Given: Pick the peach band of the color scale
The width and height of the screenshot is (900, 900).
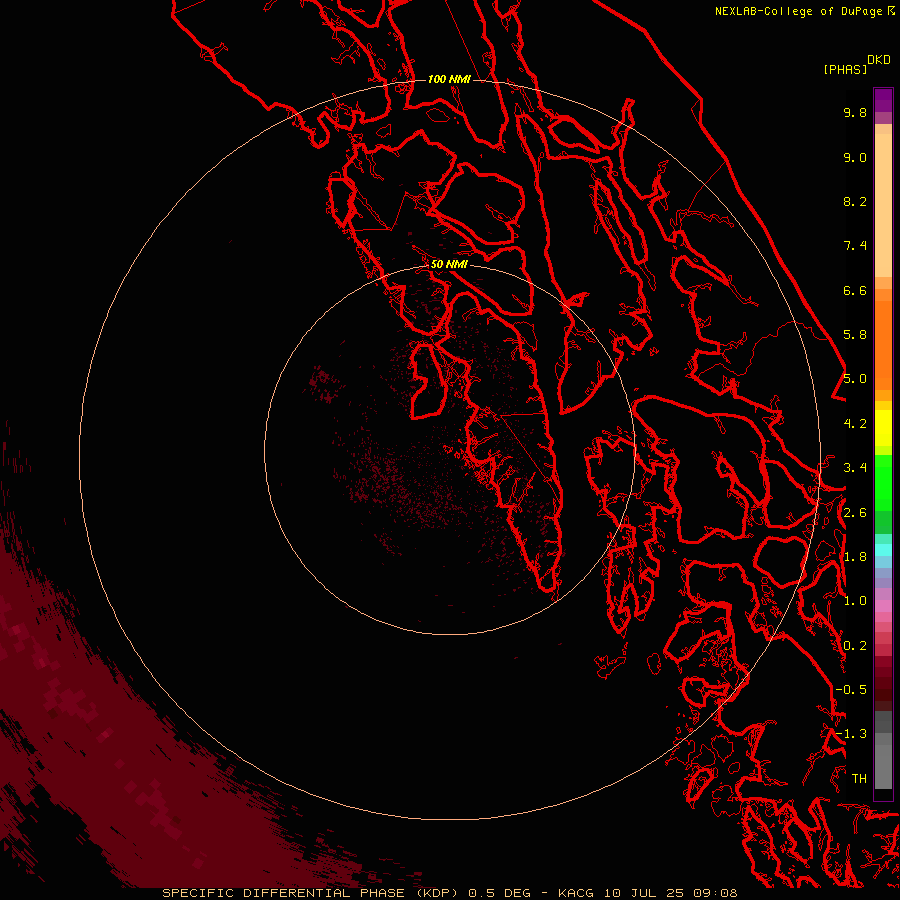Looking at the screenshot, I should [883, 205].
